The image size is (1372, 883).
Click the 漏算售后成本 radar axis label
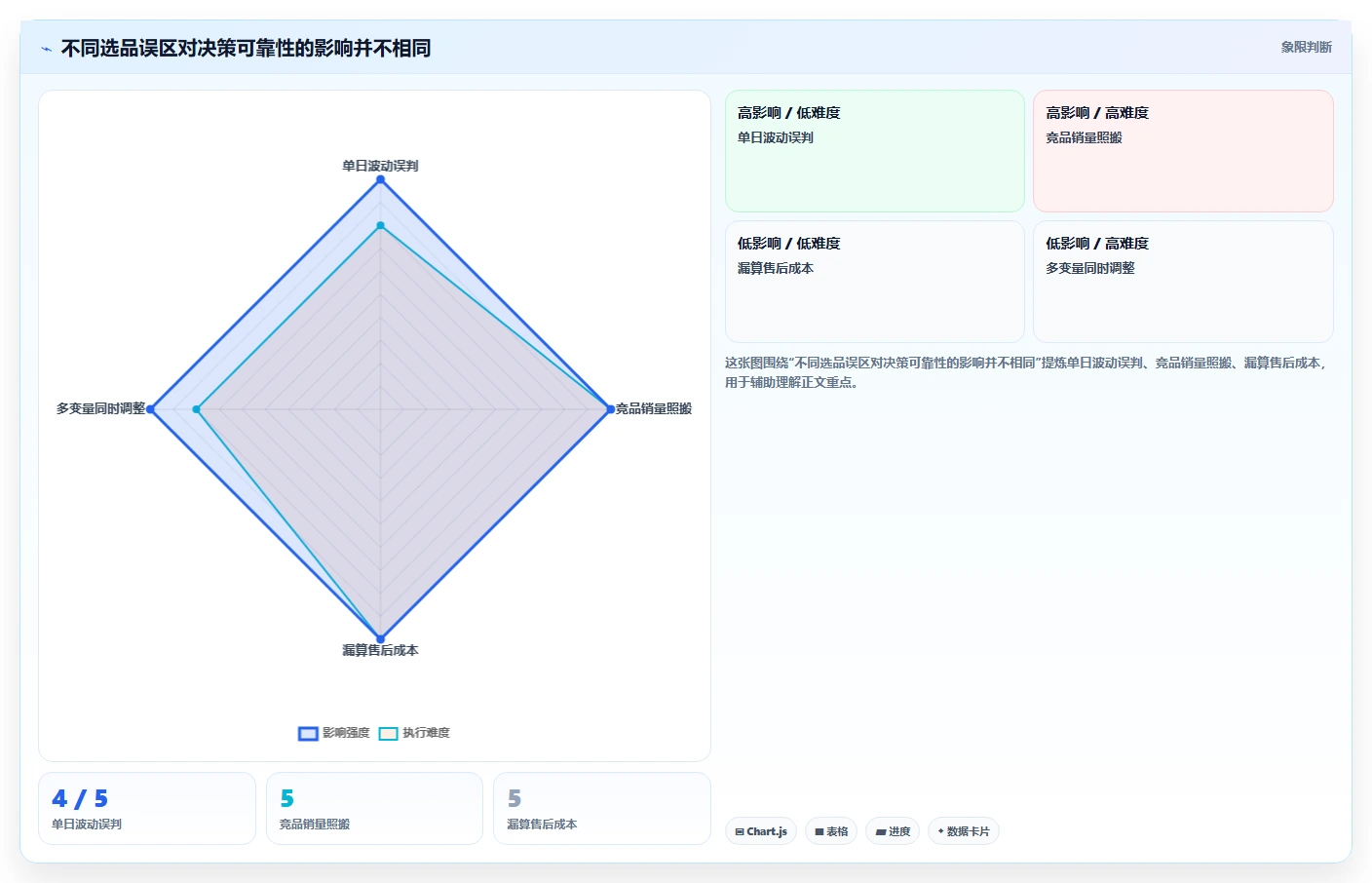pos(380,650)
